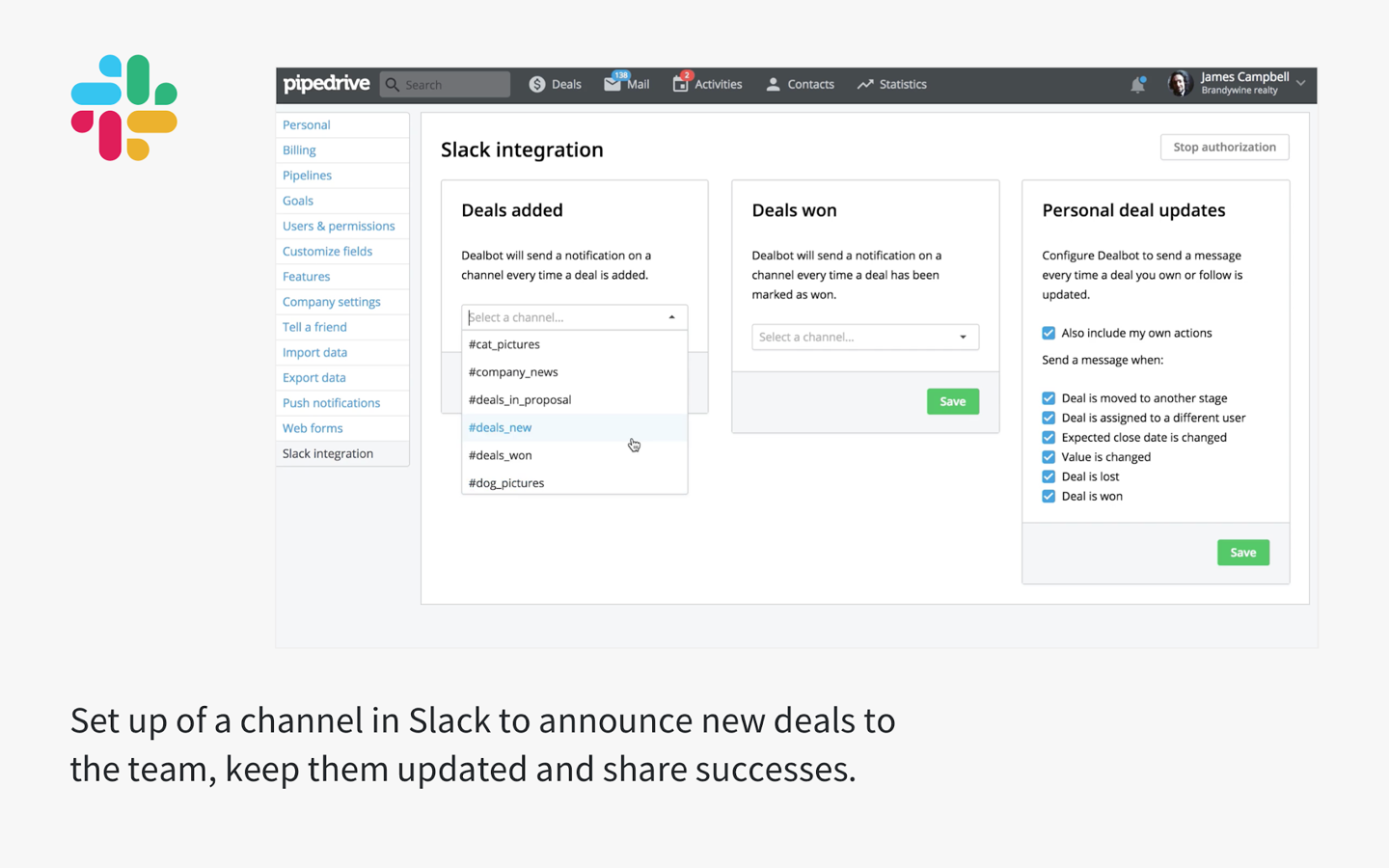Click the Slack logo

coord(123,106)
